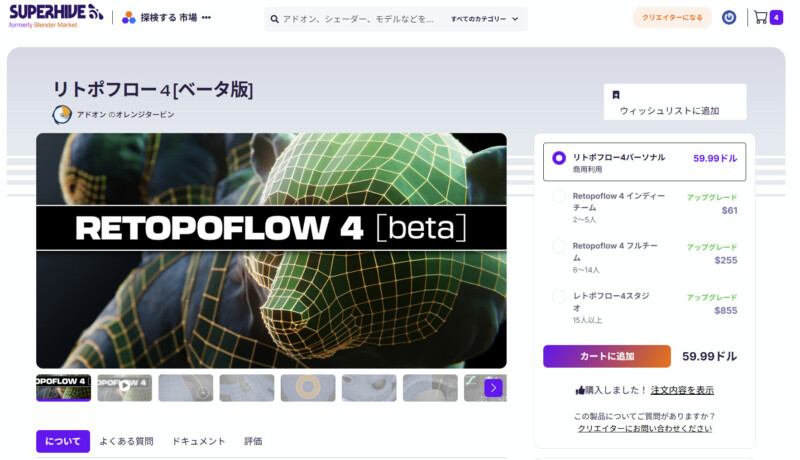800x460 pixels.
Task: Expand the すべてのカテゴリー dropdown
Action: pos(484,19)
